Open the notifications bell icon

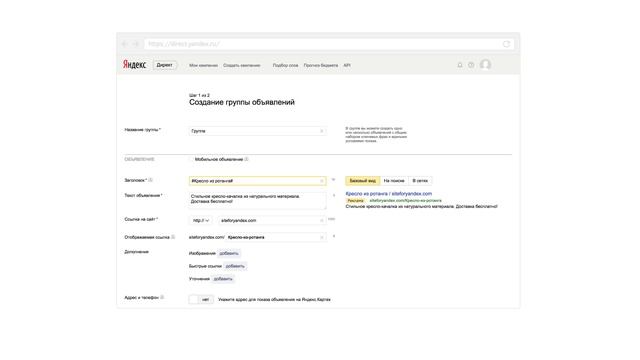pyautogui.click(x=460, y=65)
